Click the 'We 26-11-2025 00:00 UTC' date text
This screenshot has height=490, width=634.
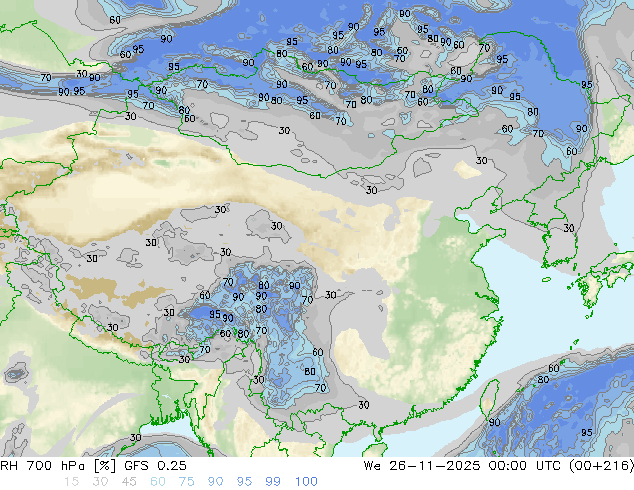pos(464,466)
